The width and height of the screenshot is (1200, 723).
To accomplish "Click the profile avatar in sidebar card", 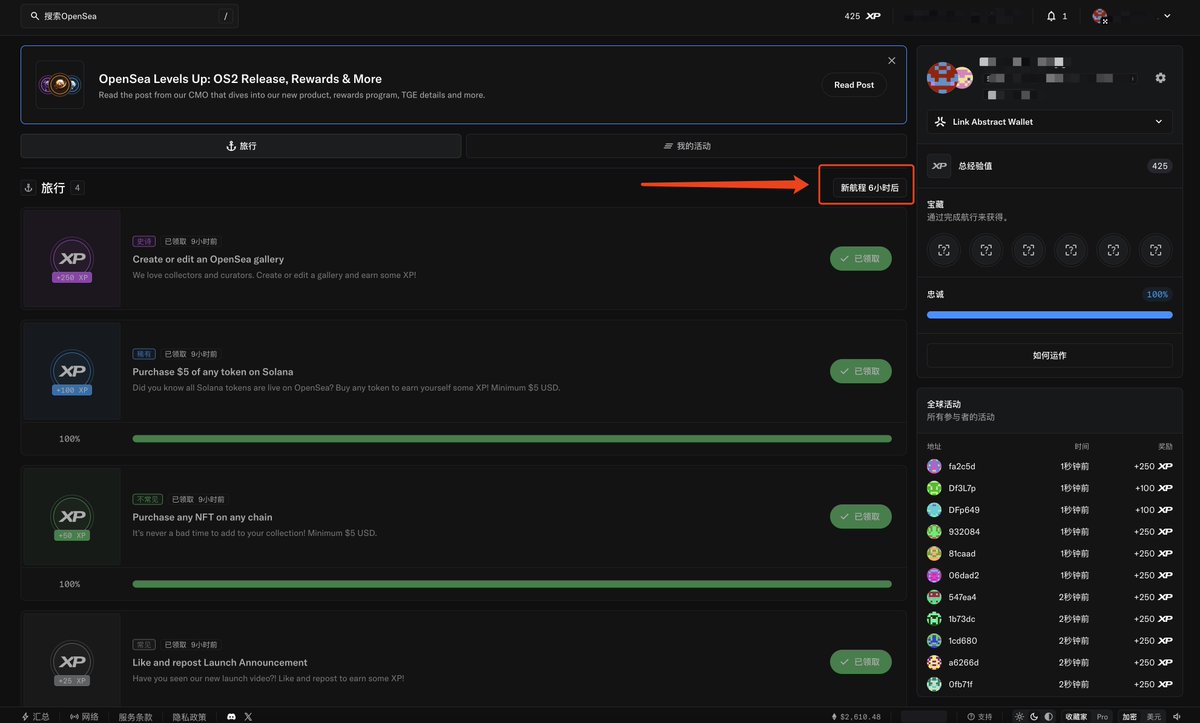I will point(943,77).
